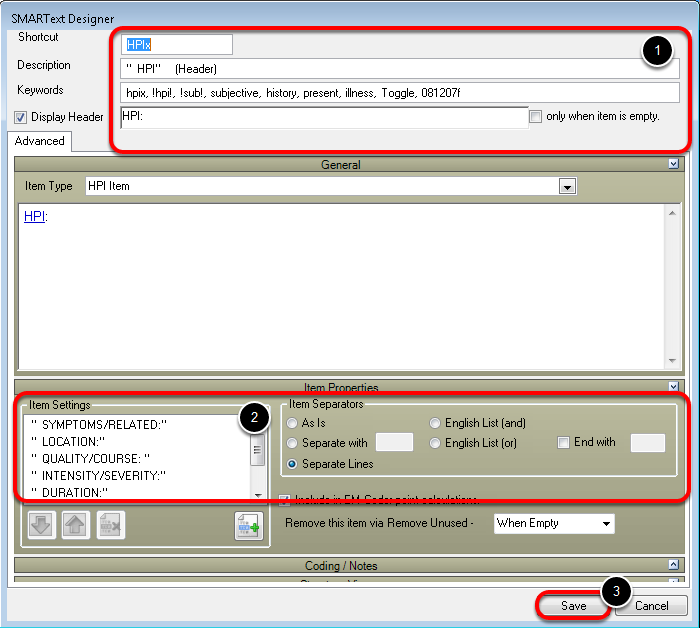Toggle Include in EM-Coder point calculations
This screenshot has height=628, width=700.
coord(284,499)
